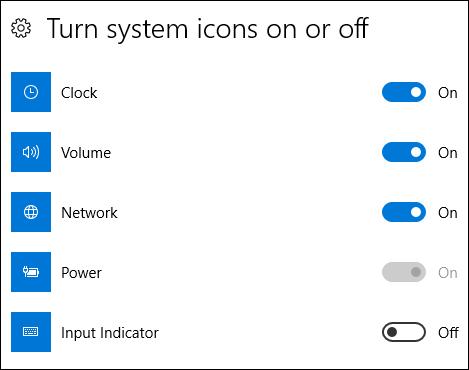This screenshot has height=370, width=469.
Task: Select the Clock label text
Action: 79,93
